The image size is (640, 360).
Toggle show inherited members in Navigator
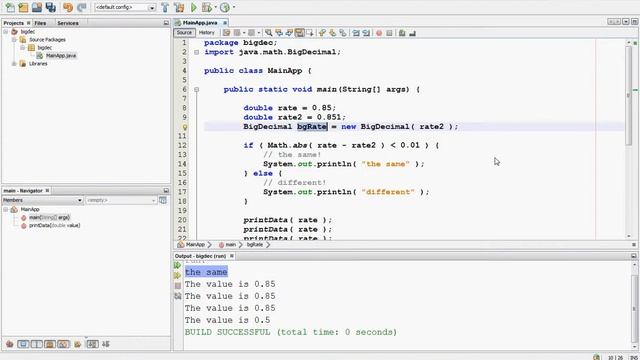(9, 344)
